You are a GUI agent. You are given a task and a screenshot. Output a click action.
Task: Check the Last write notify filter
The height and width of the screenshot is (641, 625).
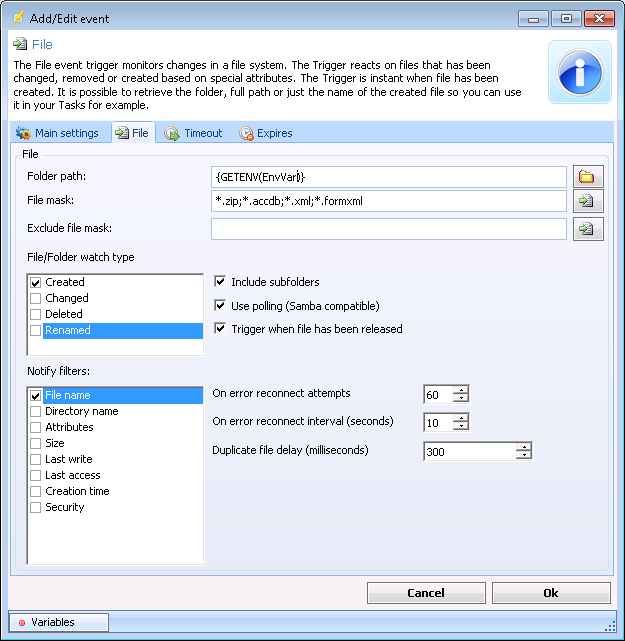point(36,460)
